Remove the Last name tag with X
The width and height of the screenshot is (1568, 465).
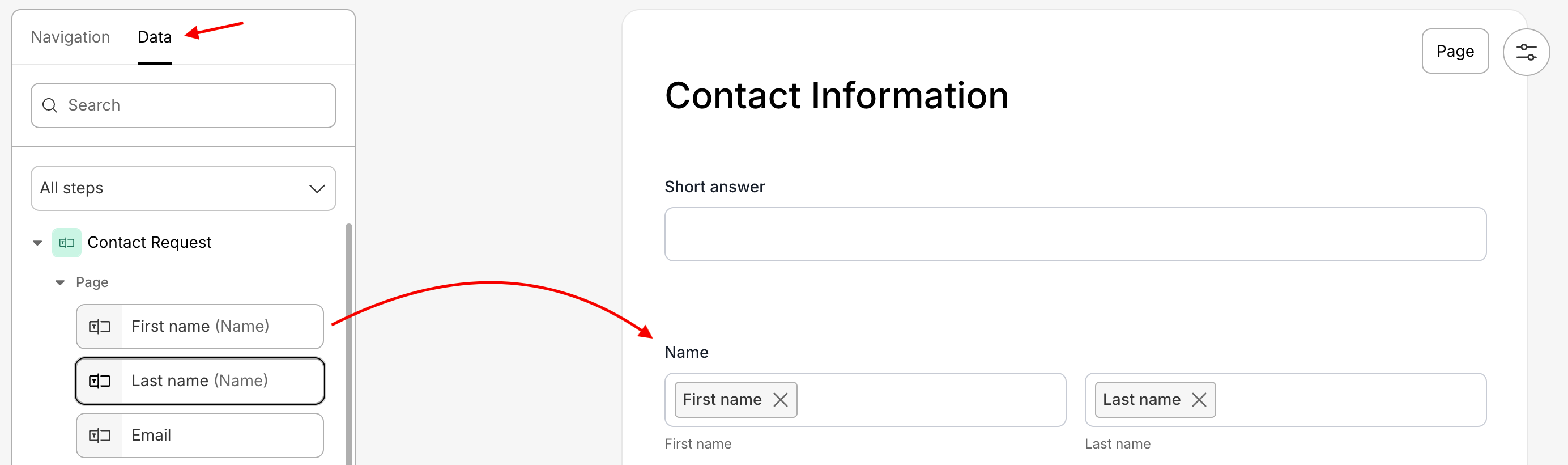[x=1199, y=400]
